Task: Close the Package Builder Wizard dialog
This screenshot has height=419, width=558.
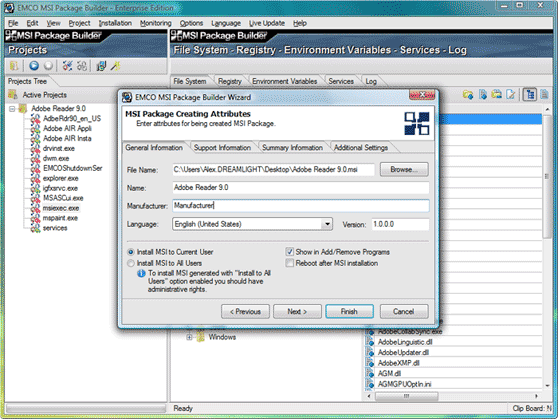Action: [422, 95]
